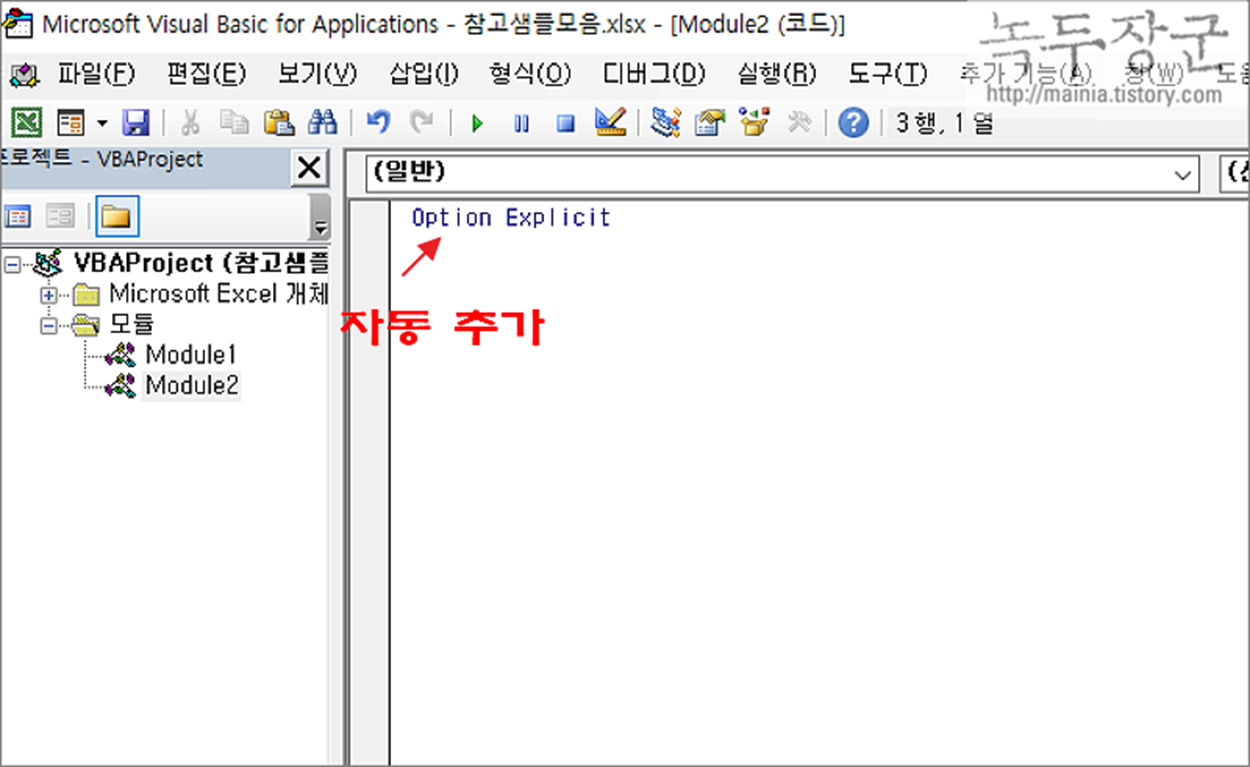Open the Object Browser toolbar icon
Viewport: 1250px width, 767px height.
point(753,123)
